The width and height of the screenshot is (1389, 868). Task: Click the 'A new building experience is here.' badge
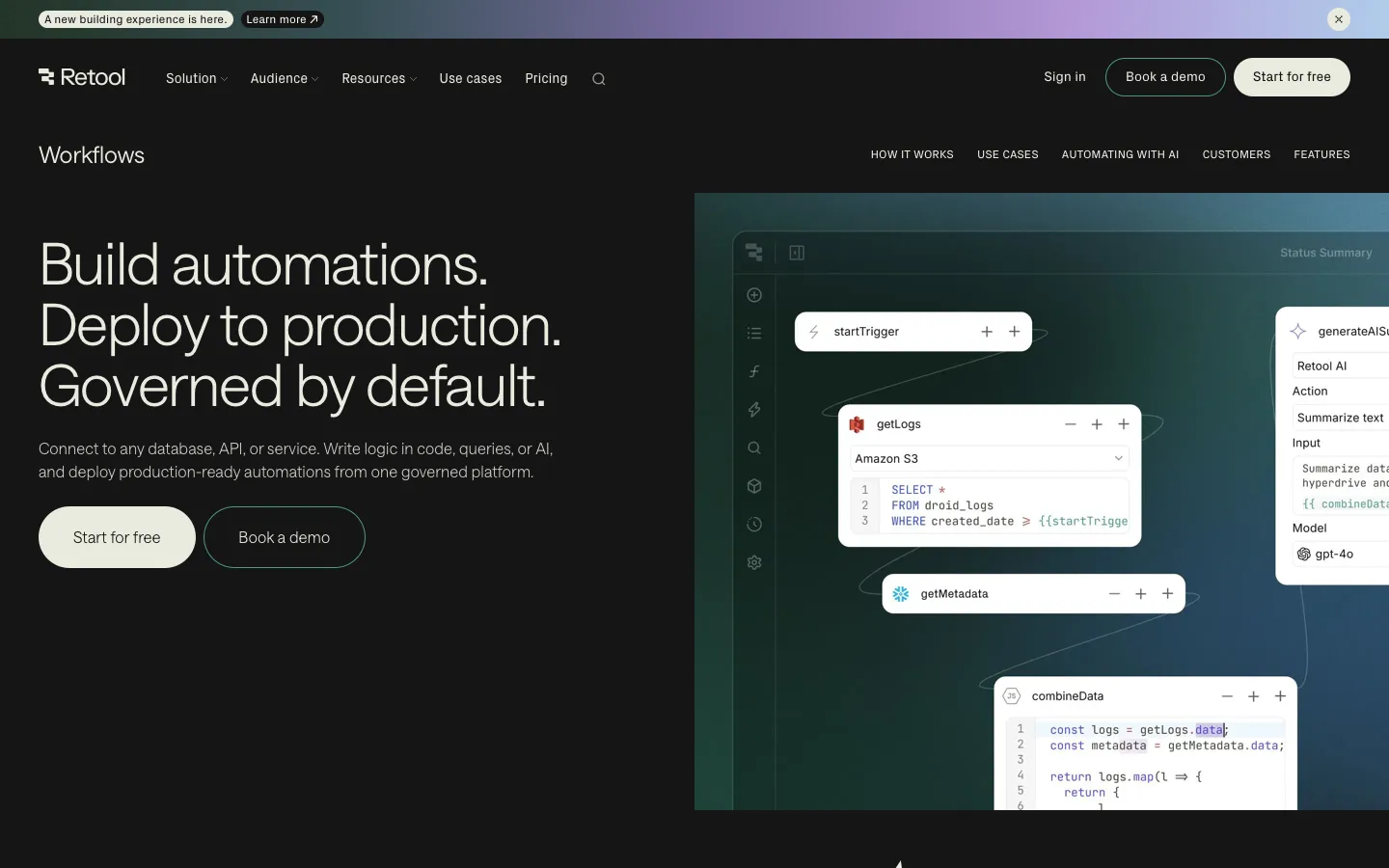coord(136,19)
